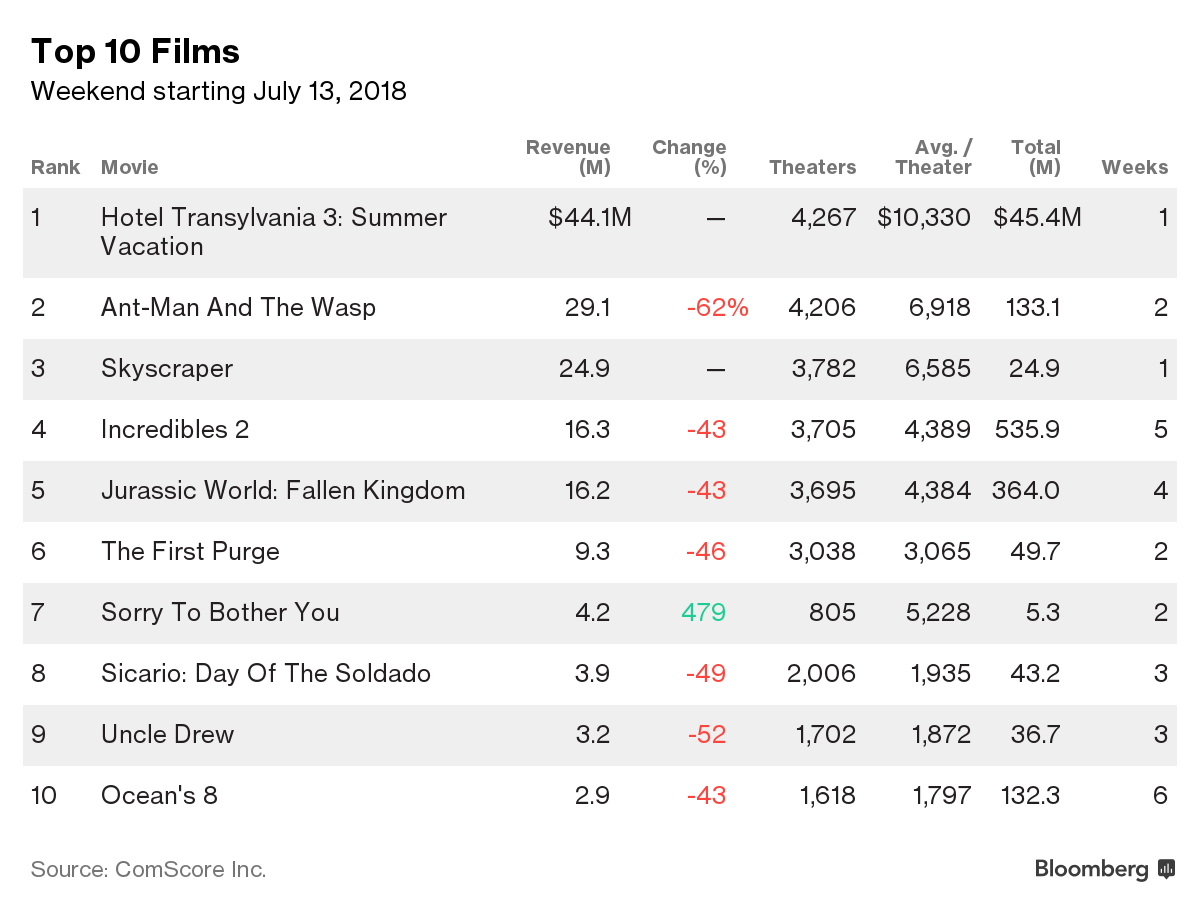Screen dimensions: 1200x913
Task: Click the Ant-Man And The Wasp row title
Action: (x=238, y=307)
